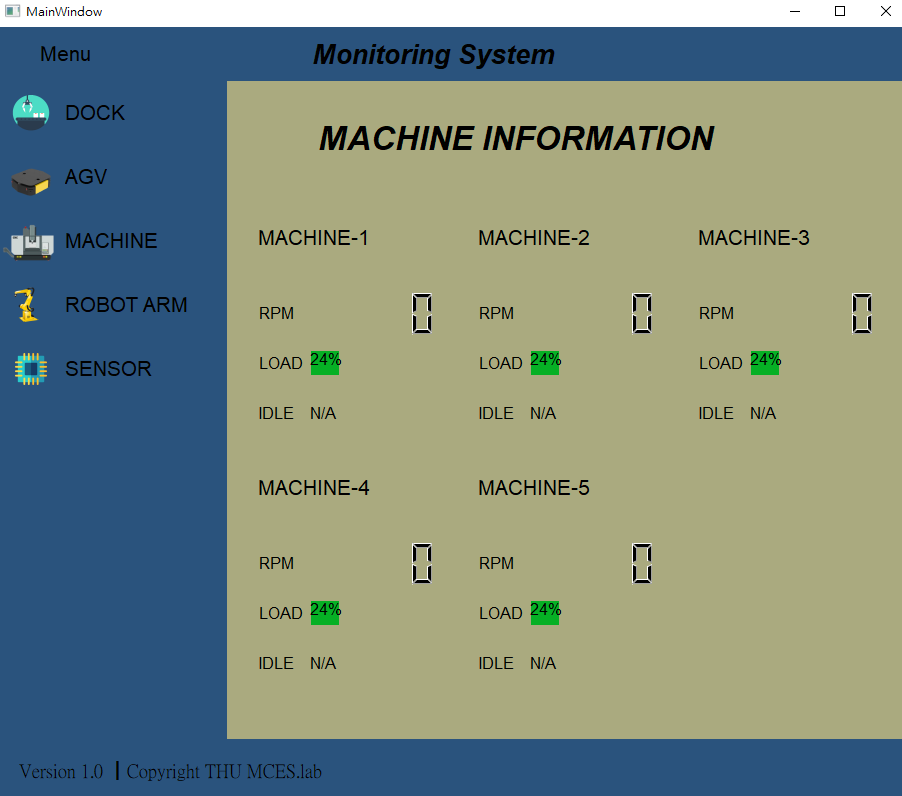Screen dimensions: 902x796
Task: Click the MainWindow application icon
Action: tap(12, 11)
